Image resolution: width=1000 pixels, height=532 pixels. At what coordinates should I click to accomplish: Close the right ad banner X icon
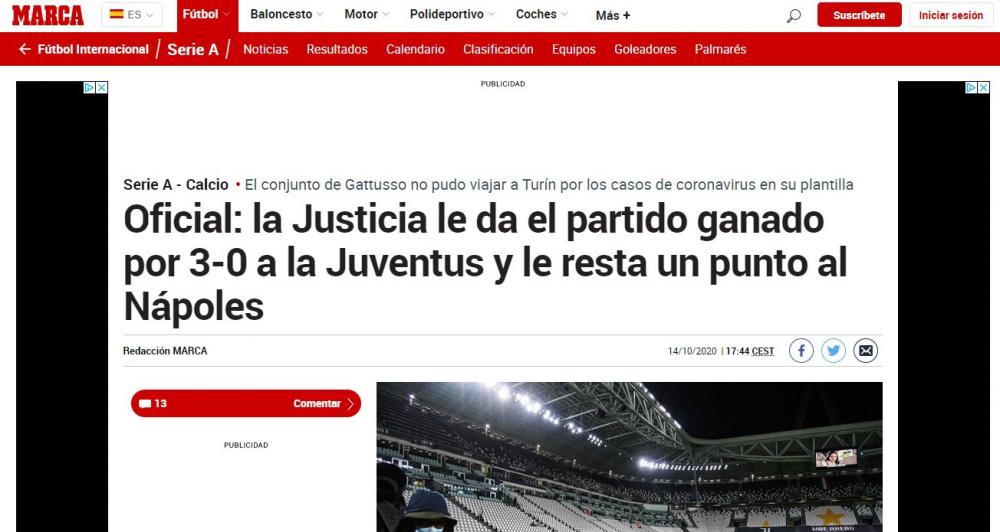tap(983, 87)
